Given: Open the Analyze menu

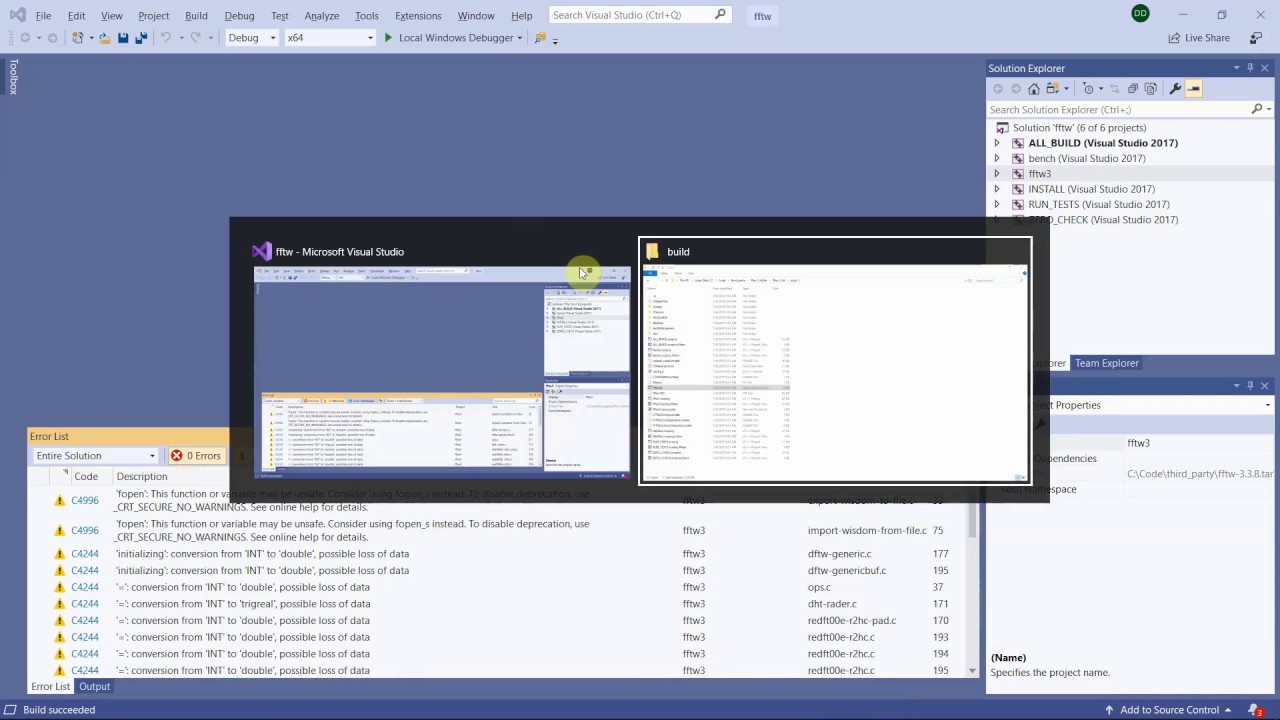Looking at the screenshot, I should 322,16.
